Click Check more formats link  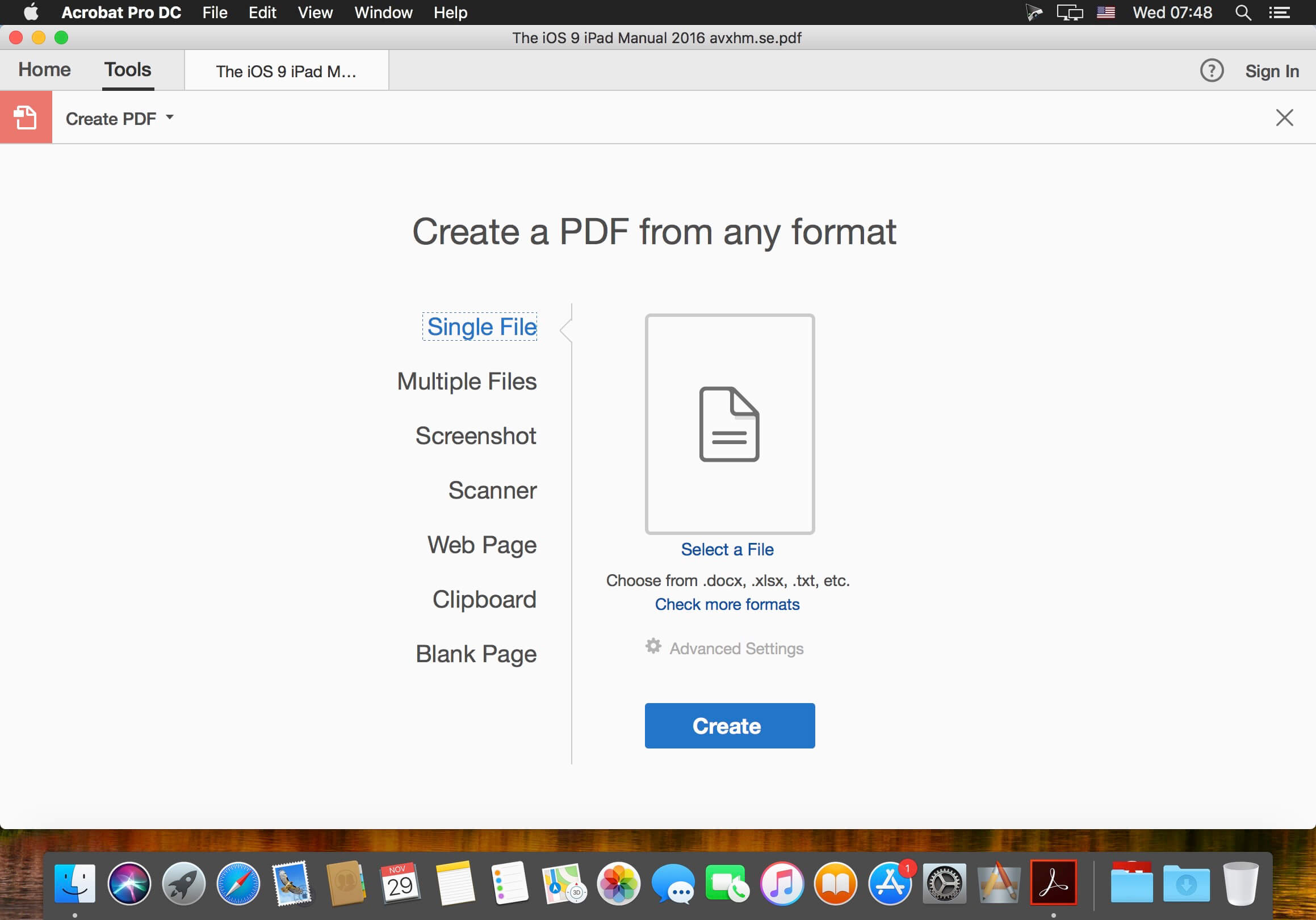point(726,604)
